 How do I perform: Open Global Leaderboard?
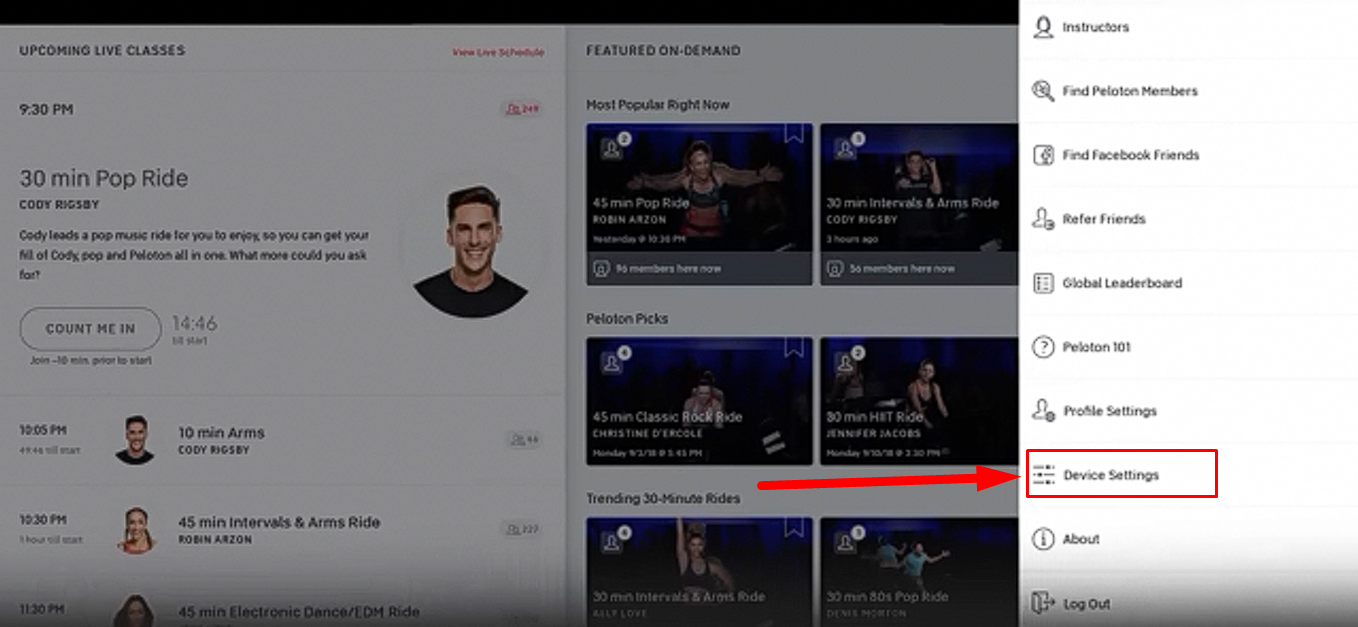click(x=1188, y=283)
